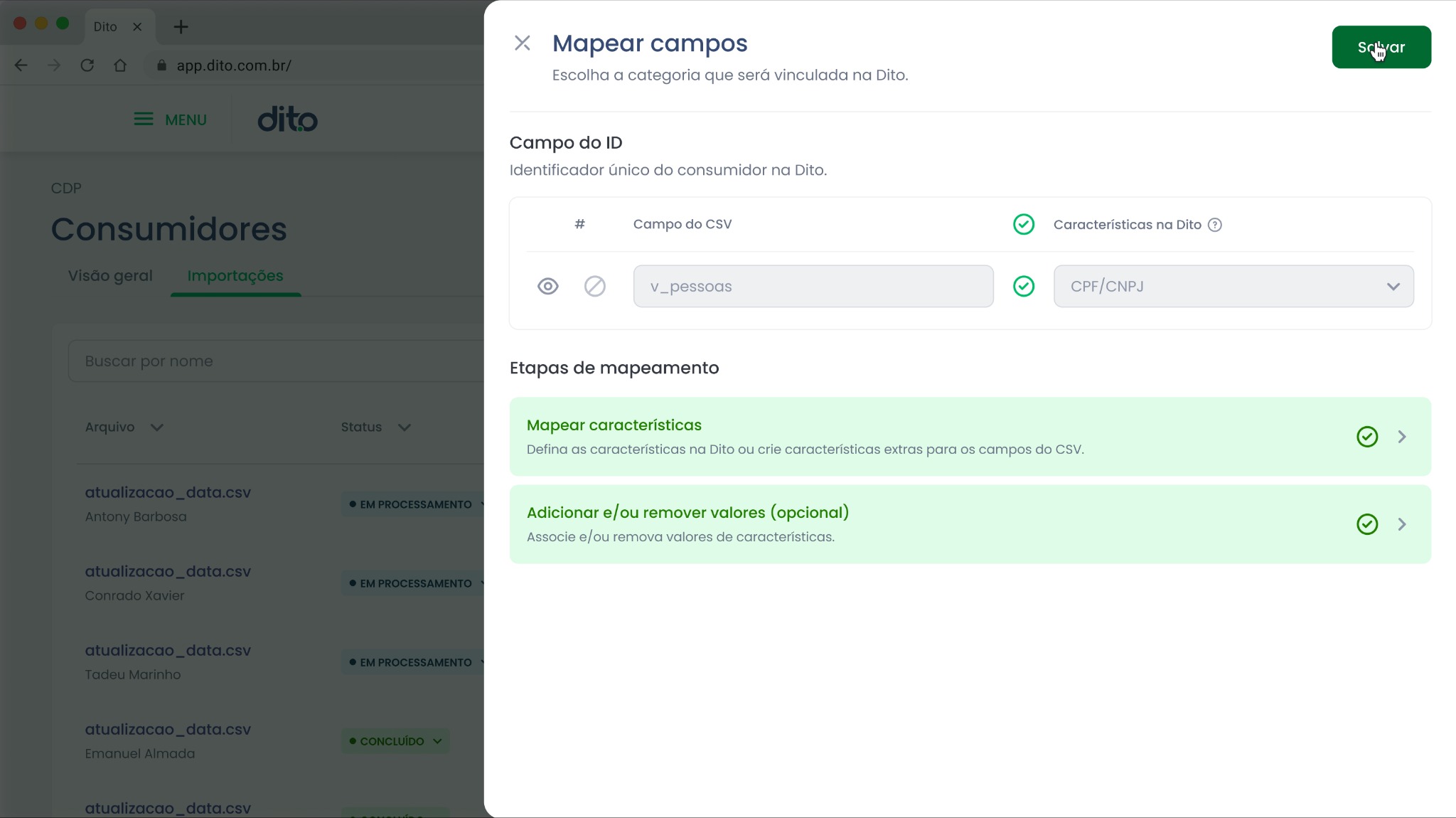Close the Dito browser tab
Screen dimensions: 1456x818
(137, 27)
